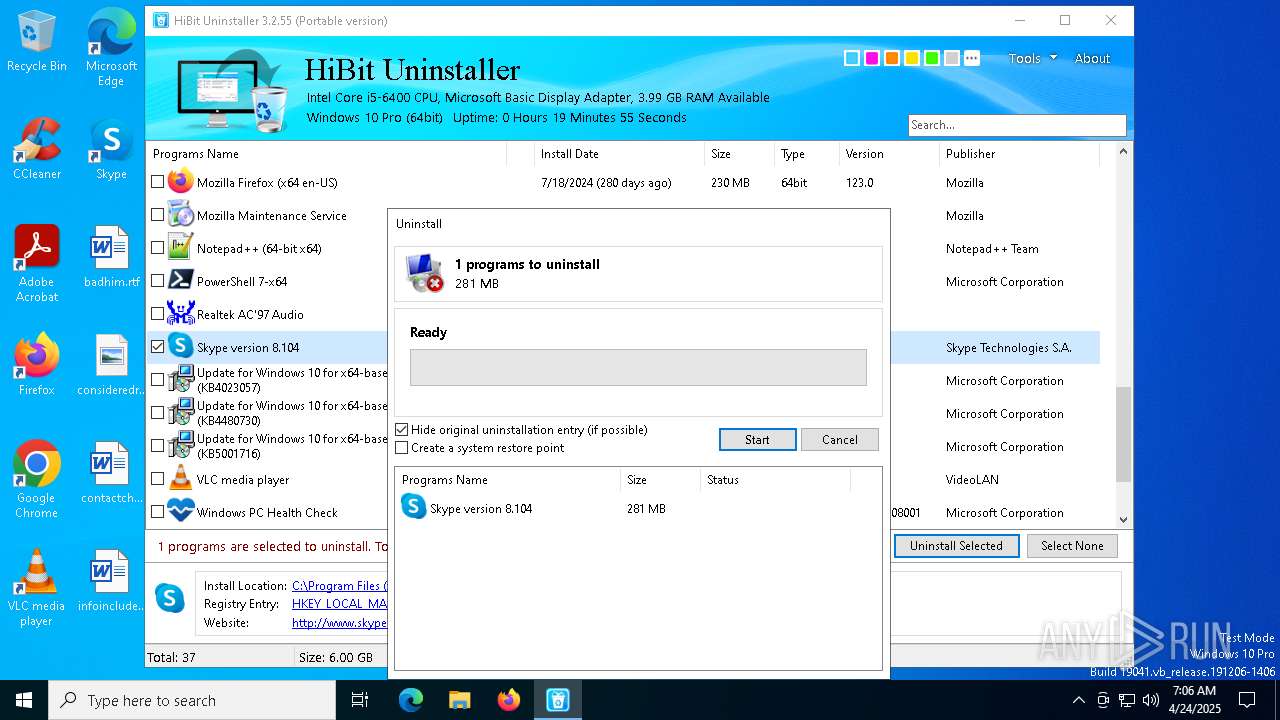The height and width of the screenshot is (720, 1280).
Task: Sort list by Version column
Action: click(888, 154)
